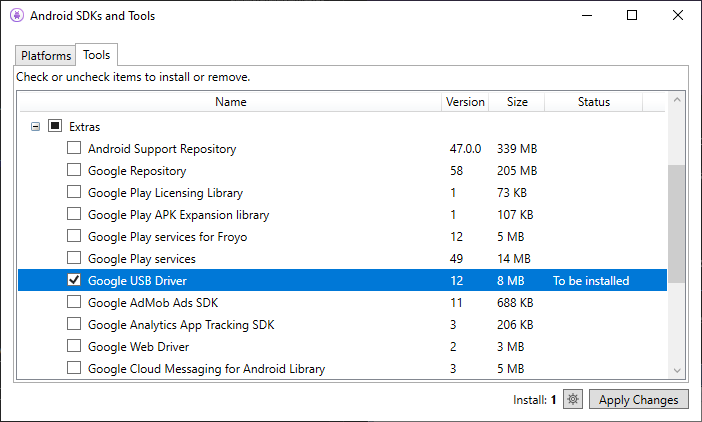Image resolution: width=702 pixels, height=422 pixels.
Task: Click the settings gear icon
Action: coord(573,400)
